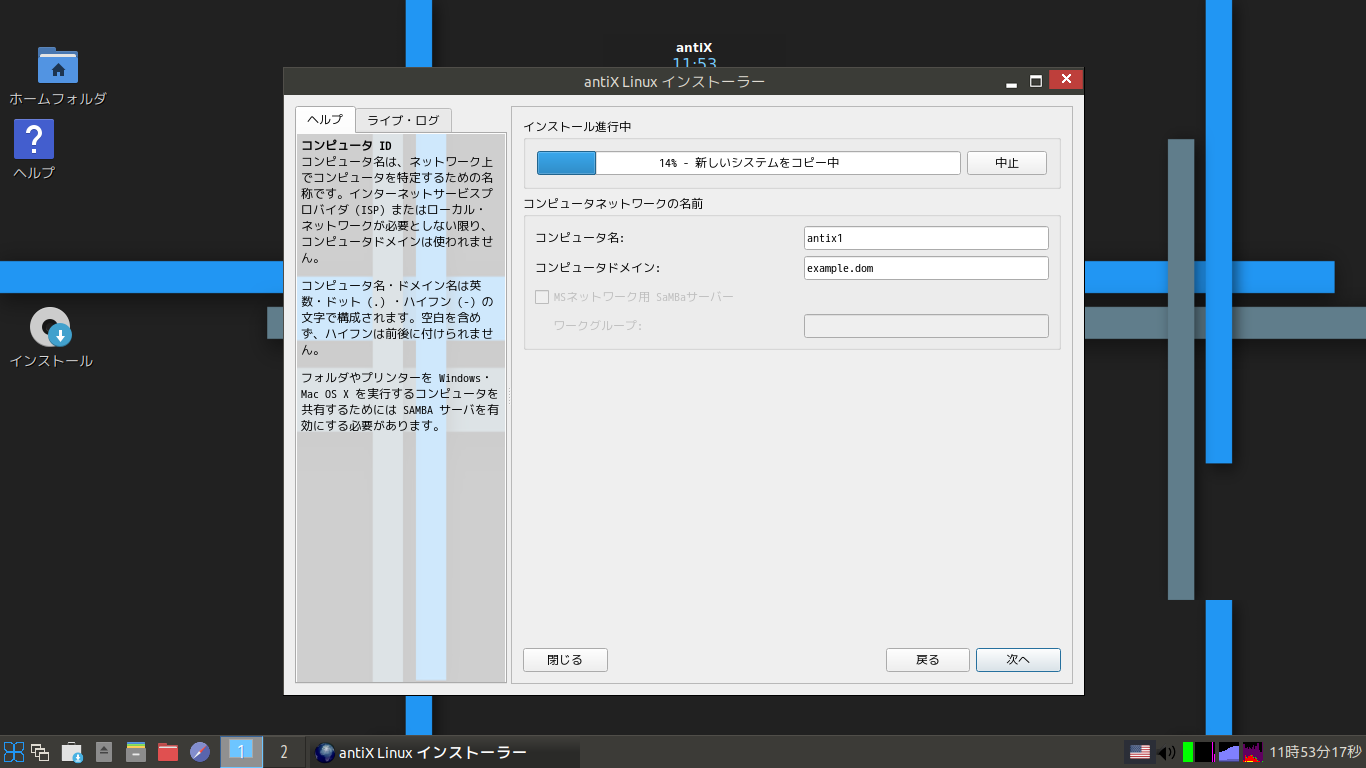Click the show-desktop windows icon on taskbar
The image size is (1366, 768).
click(x=41, y=752)
